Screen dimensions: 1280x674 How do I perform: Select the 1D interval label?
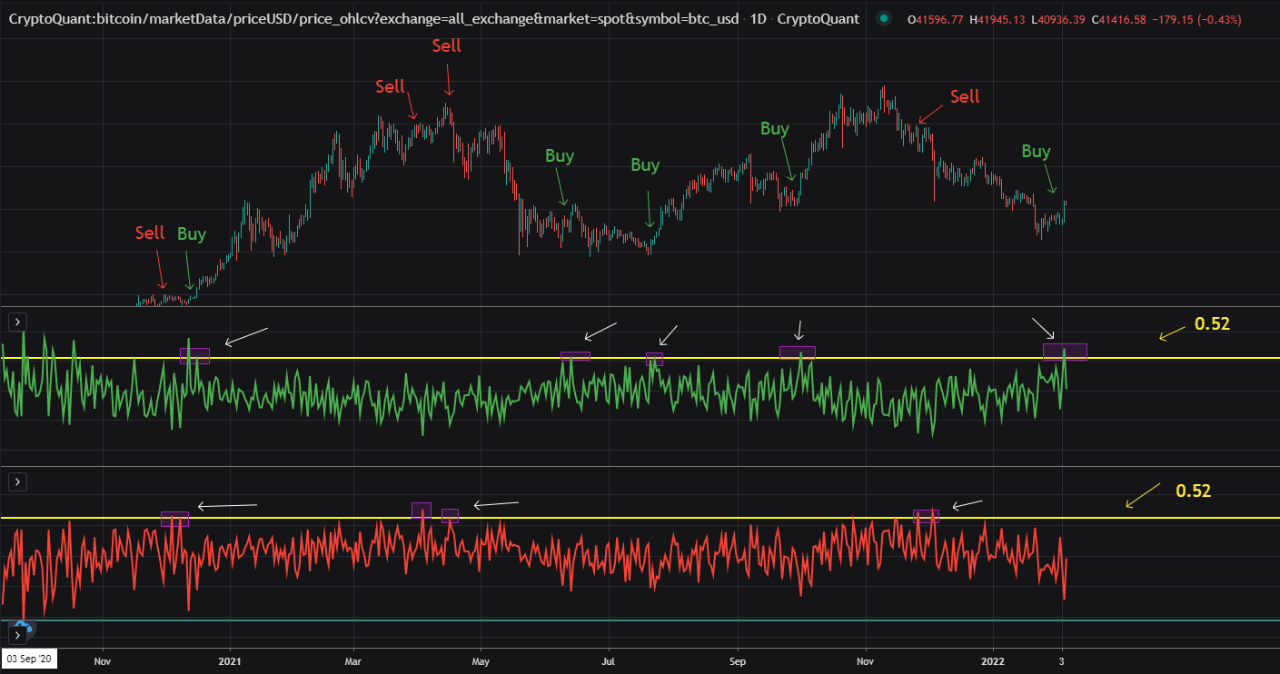[759, 19]
